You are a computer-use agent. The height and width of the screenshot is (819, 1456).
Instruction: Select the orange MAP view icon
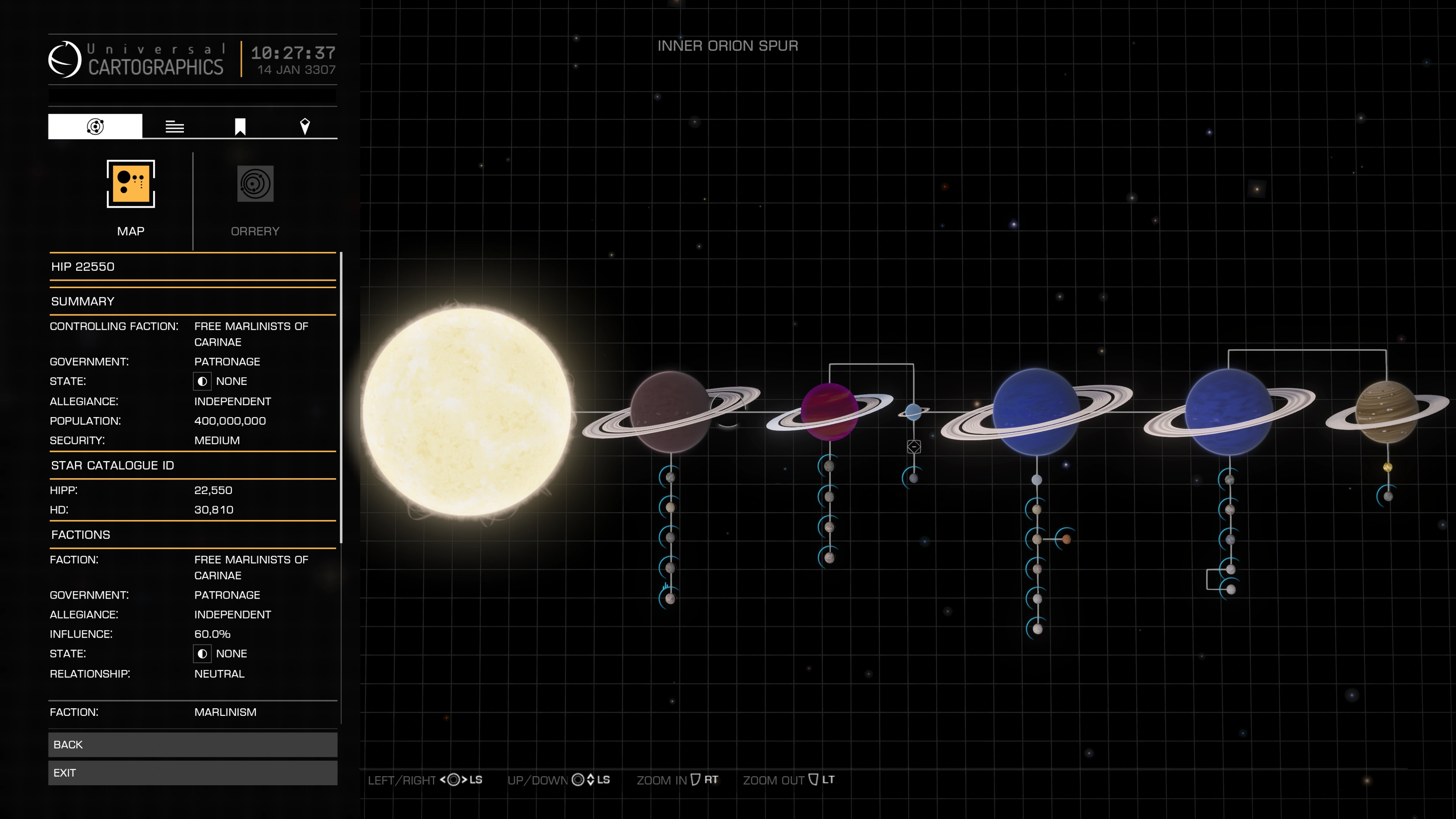click(130, 184)
